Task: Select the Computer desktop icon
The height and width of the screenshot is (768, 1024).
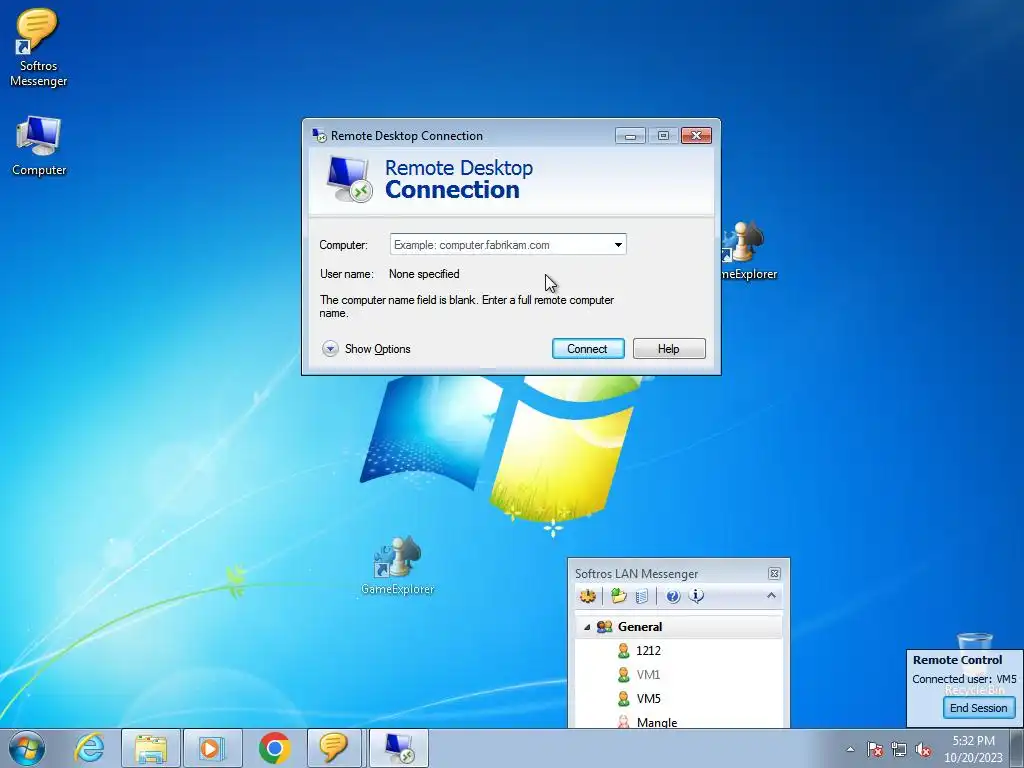Action: click(x=39, y=146)
